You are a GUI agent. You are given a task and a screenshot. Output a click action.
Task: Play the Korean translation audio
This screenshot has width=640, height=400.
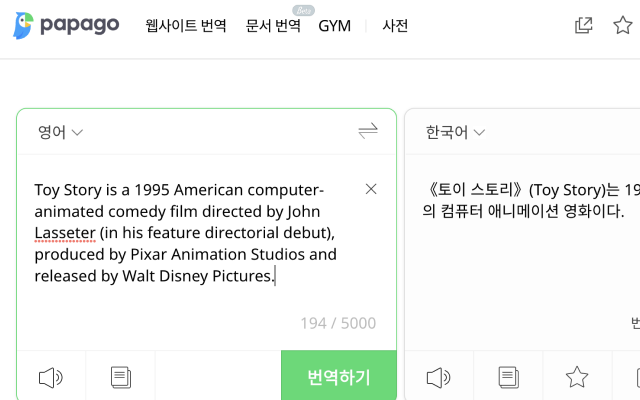click(438, 378)
